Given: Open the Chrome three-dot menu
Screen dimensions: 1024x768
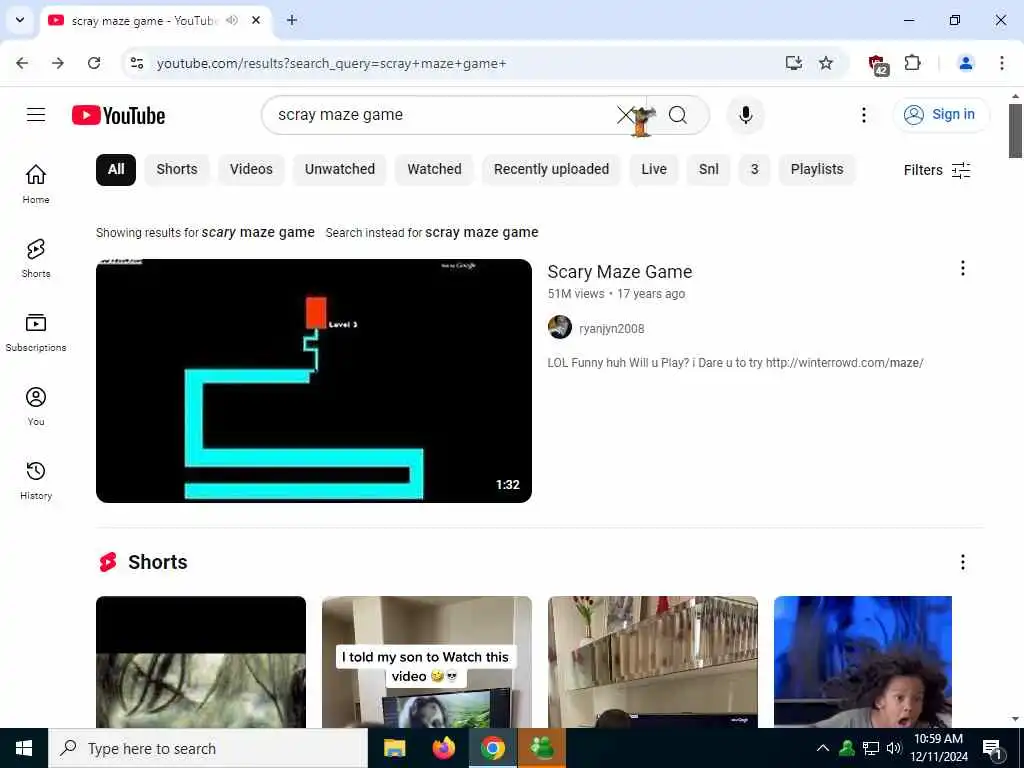Looking at the screenshot, I should pos(1001,63).
